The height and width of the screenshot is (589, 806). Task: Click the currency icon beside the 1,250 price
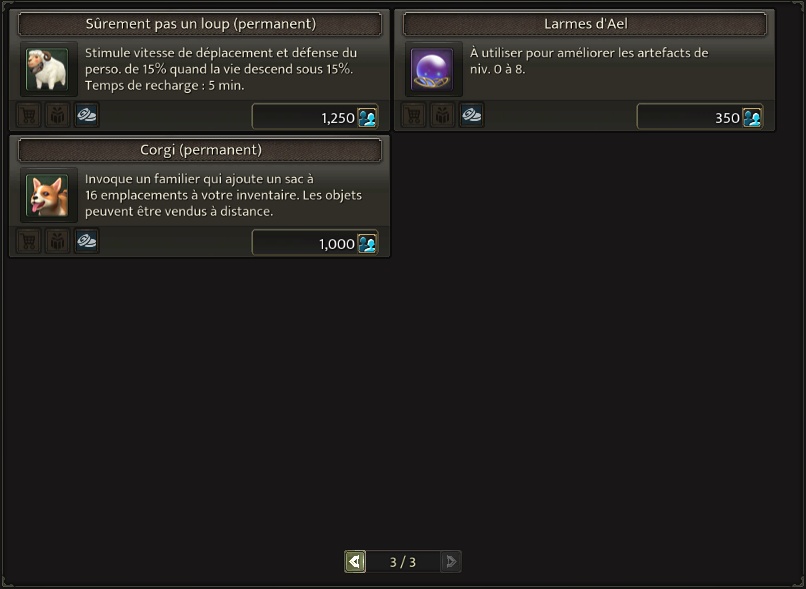click(x=367, y=118)
